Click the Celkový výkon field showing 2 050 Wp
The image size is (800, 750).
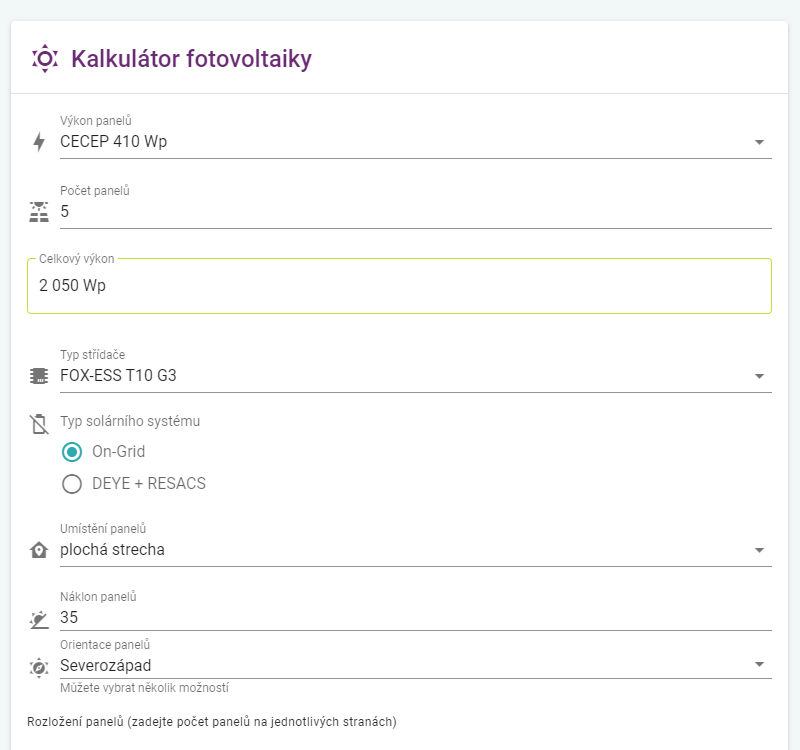[400, 286]
